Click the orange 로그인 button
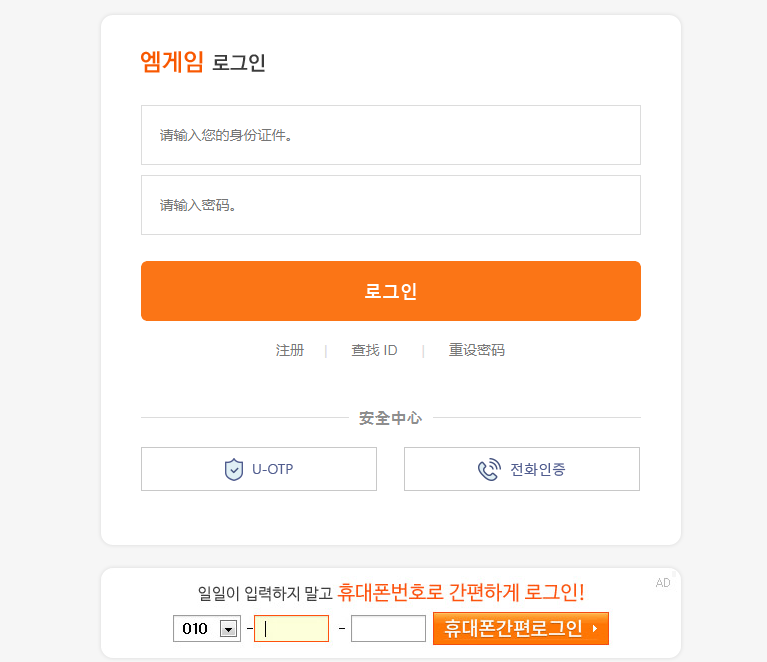The height and width of the screenshot is (662, 767). pyautogui.click(x=391, y=291)
